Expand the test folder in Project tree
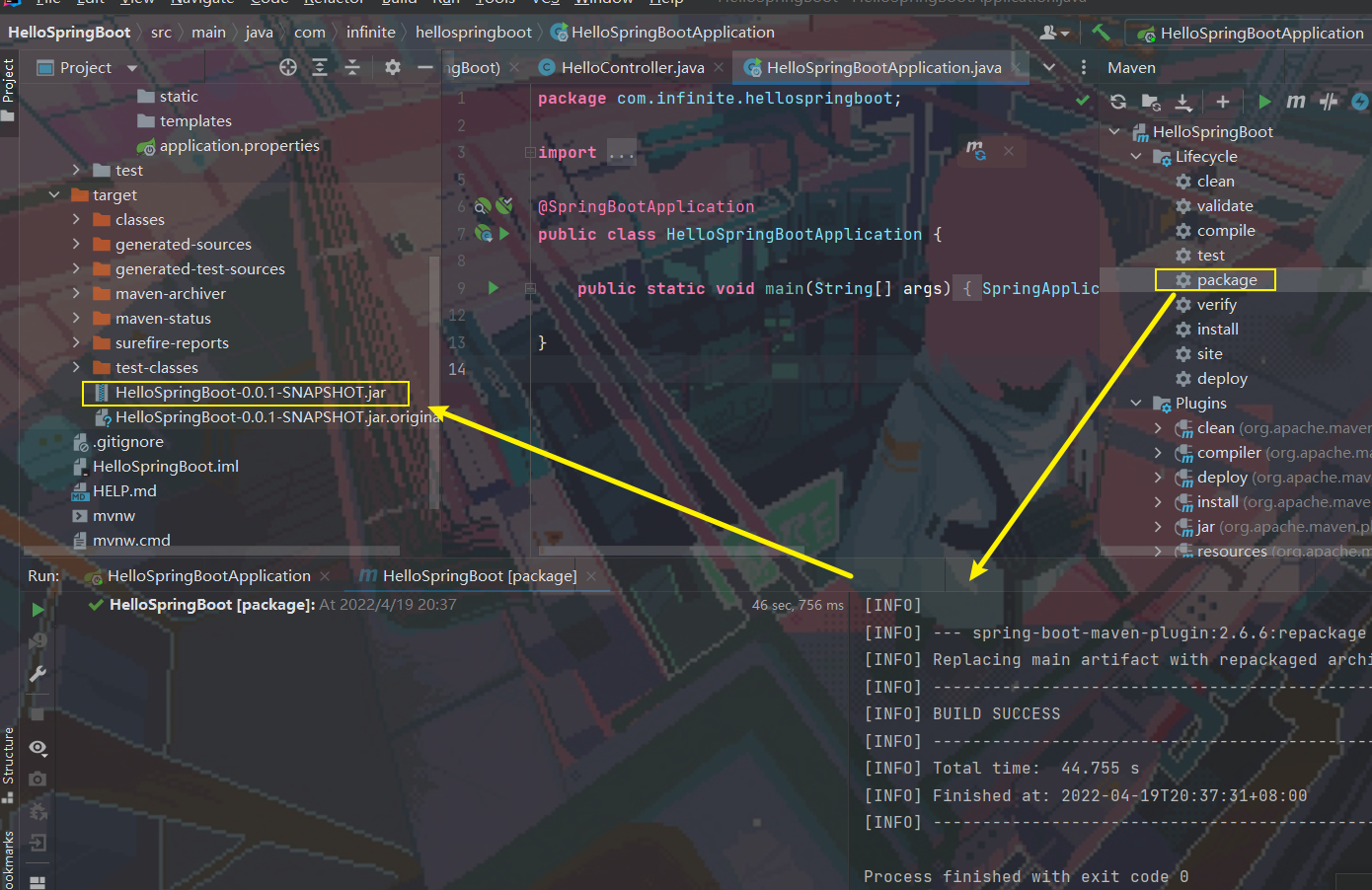This screenshot has height=890, width=1372. point(76,170)
